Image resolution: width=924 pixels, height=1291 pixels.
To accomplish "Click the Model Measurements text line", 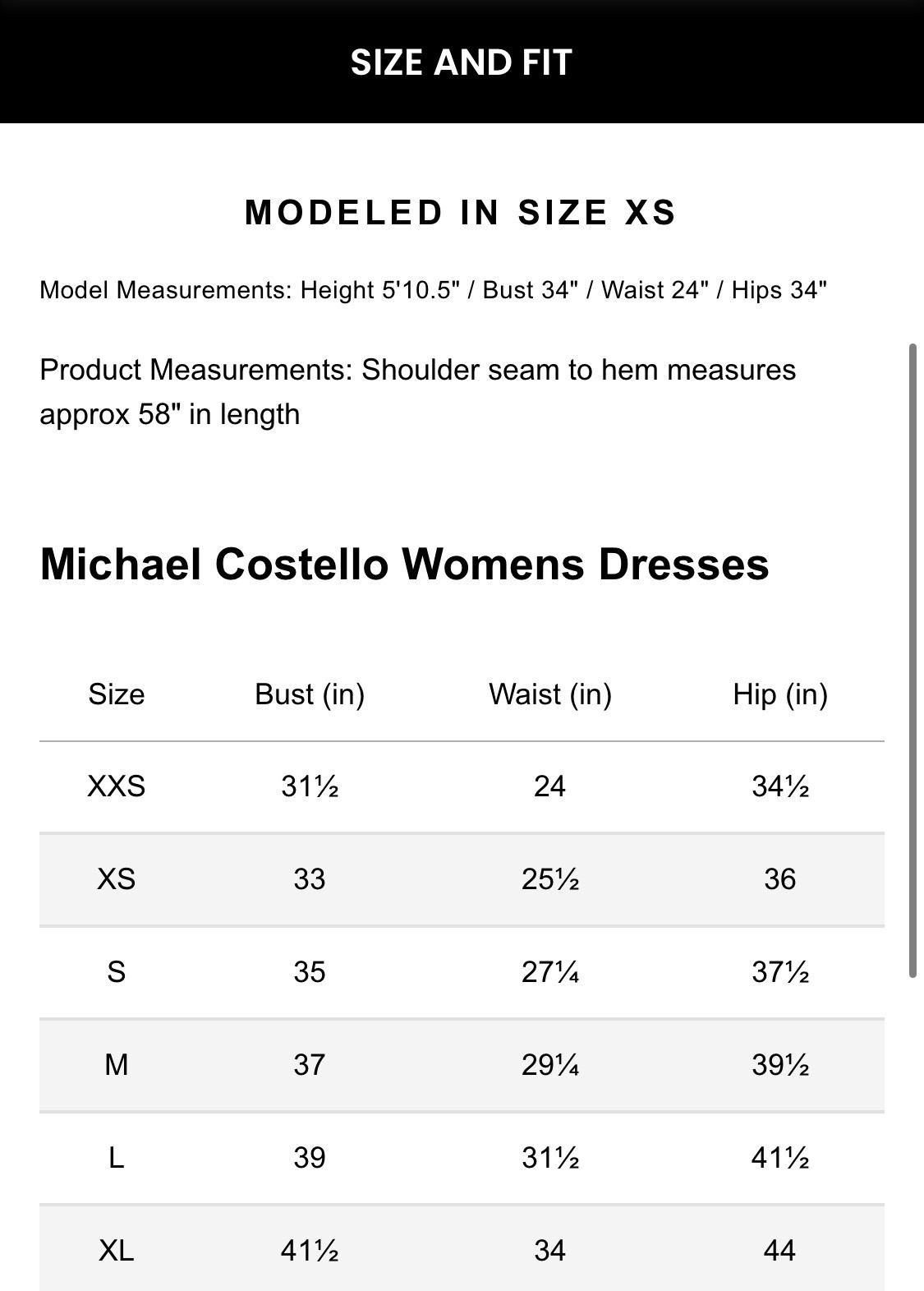I will point(433,290).
